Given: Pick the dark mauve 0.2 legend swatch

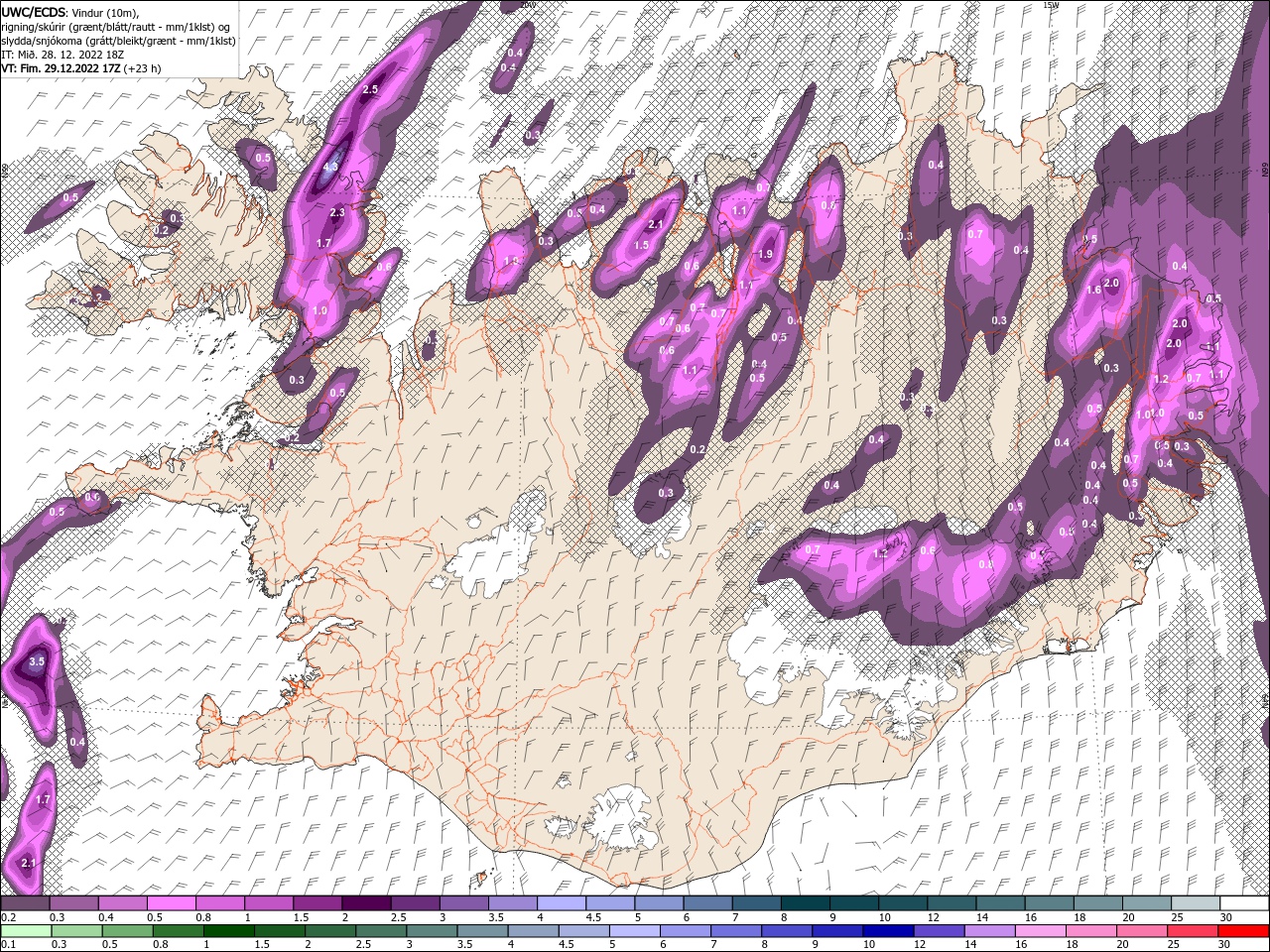Looking at the screenshot, I should (25, 902).
